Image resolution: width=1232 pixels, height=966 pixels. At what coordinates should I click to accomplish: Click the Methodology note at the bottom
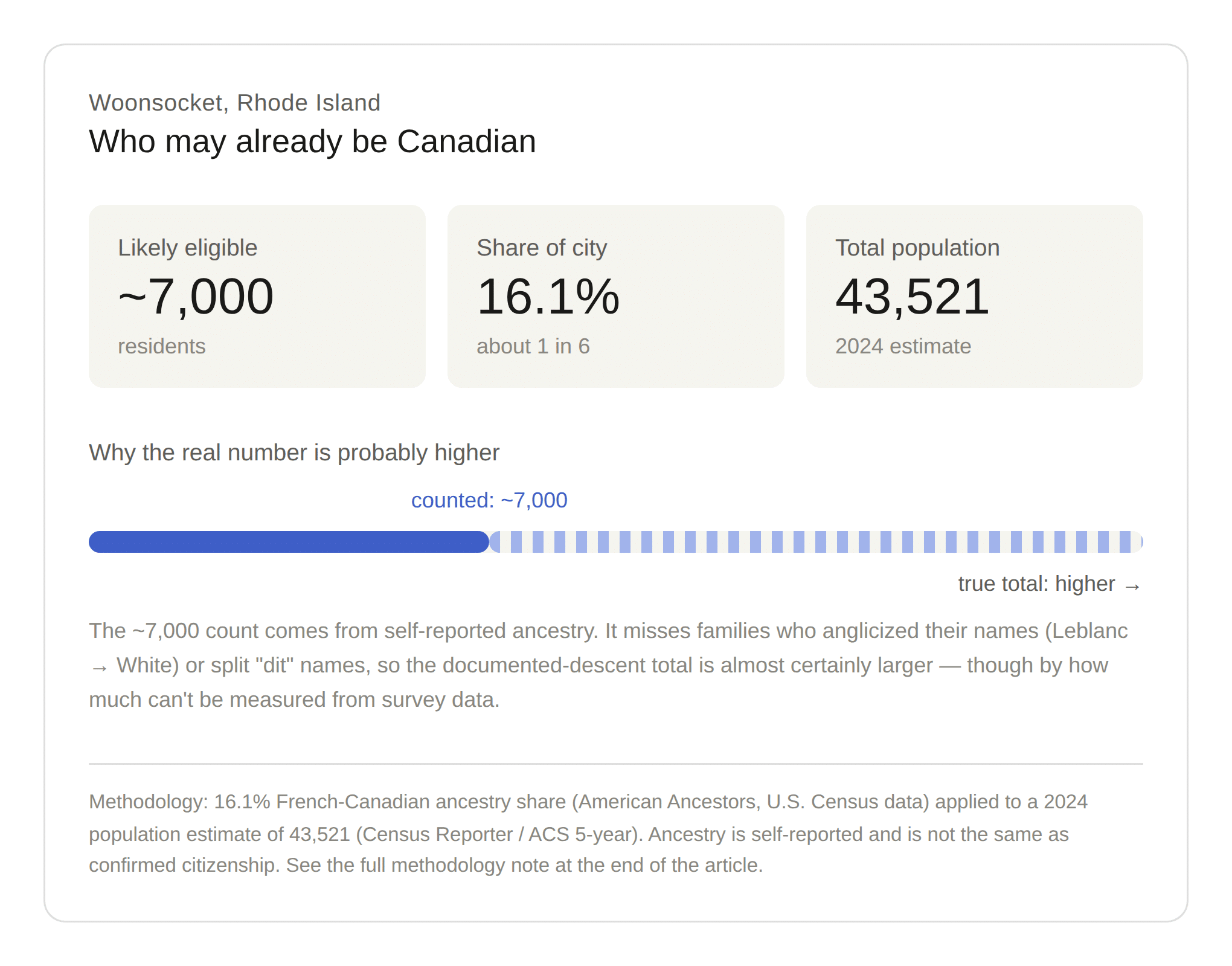click(588, 834)
